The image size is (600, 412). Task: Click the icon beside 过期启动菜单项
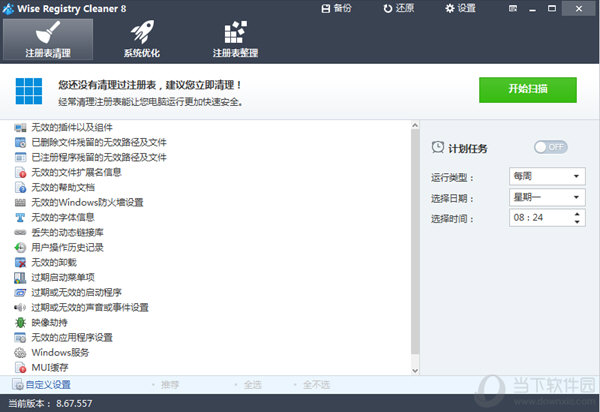click(x=20, y=277)
